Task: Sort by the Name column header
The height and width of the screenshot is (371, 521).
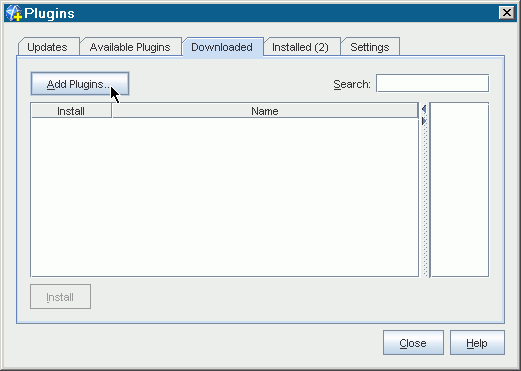Action: pos(265,111)
